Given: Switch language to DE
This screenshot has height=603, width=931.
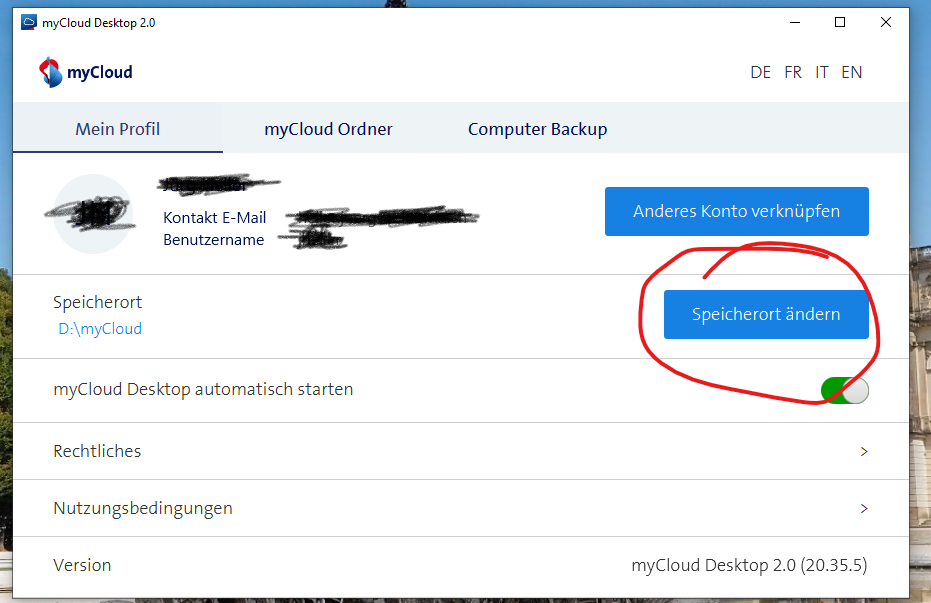Looking at the screenshot, I should pos(760,72).
